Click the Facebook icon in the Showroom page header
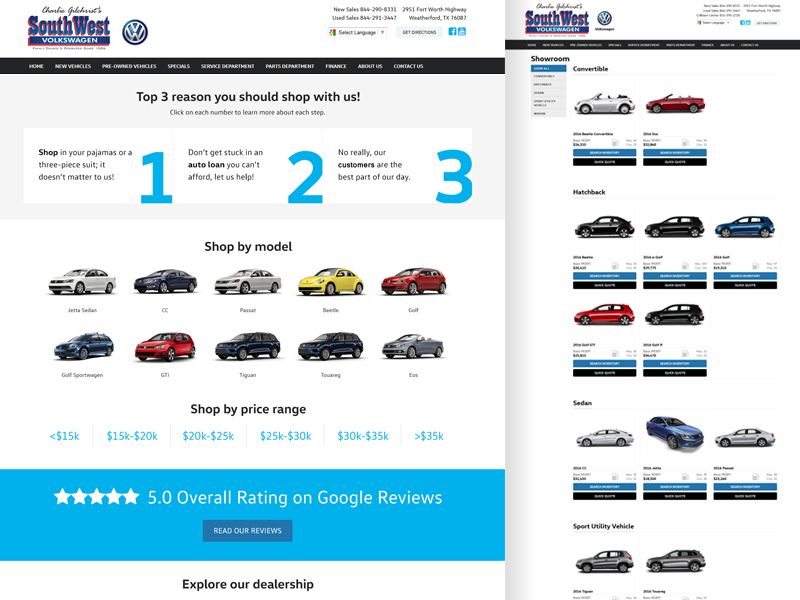 coord(742,22)
